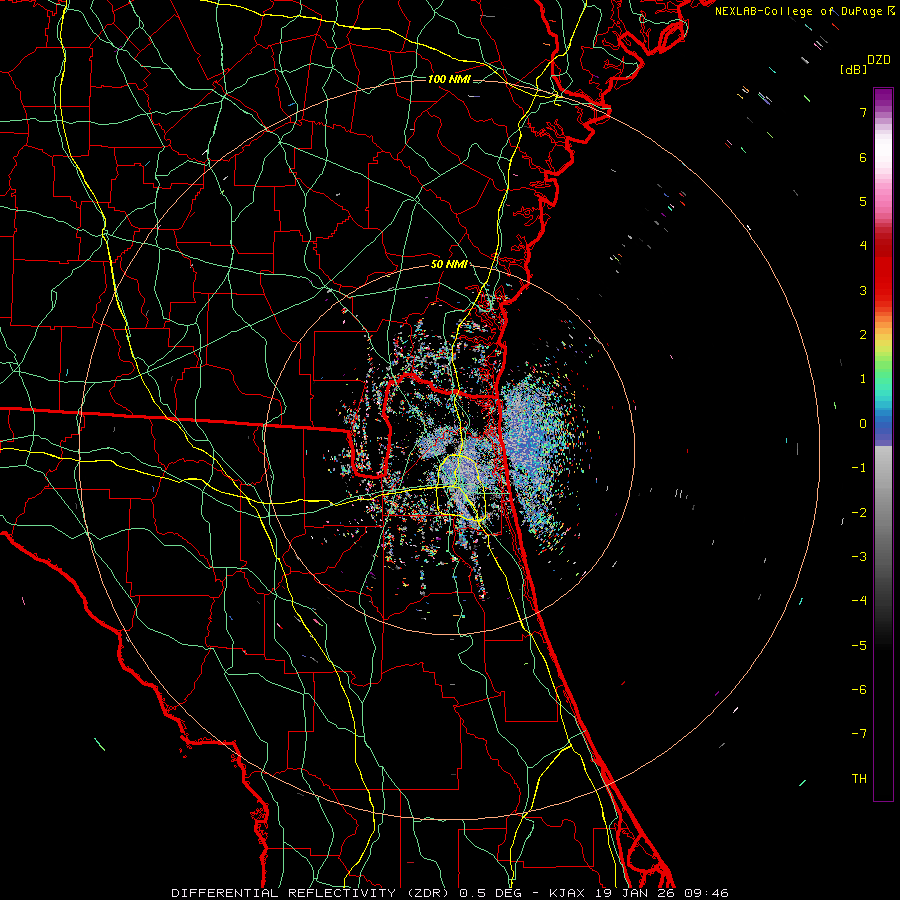900x900 pixels.
Task: Select the -4 value on color scale
Action: pyautogui.click(x=859, y=601)
